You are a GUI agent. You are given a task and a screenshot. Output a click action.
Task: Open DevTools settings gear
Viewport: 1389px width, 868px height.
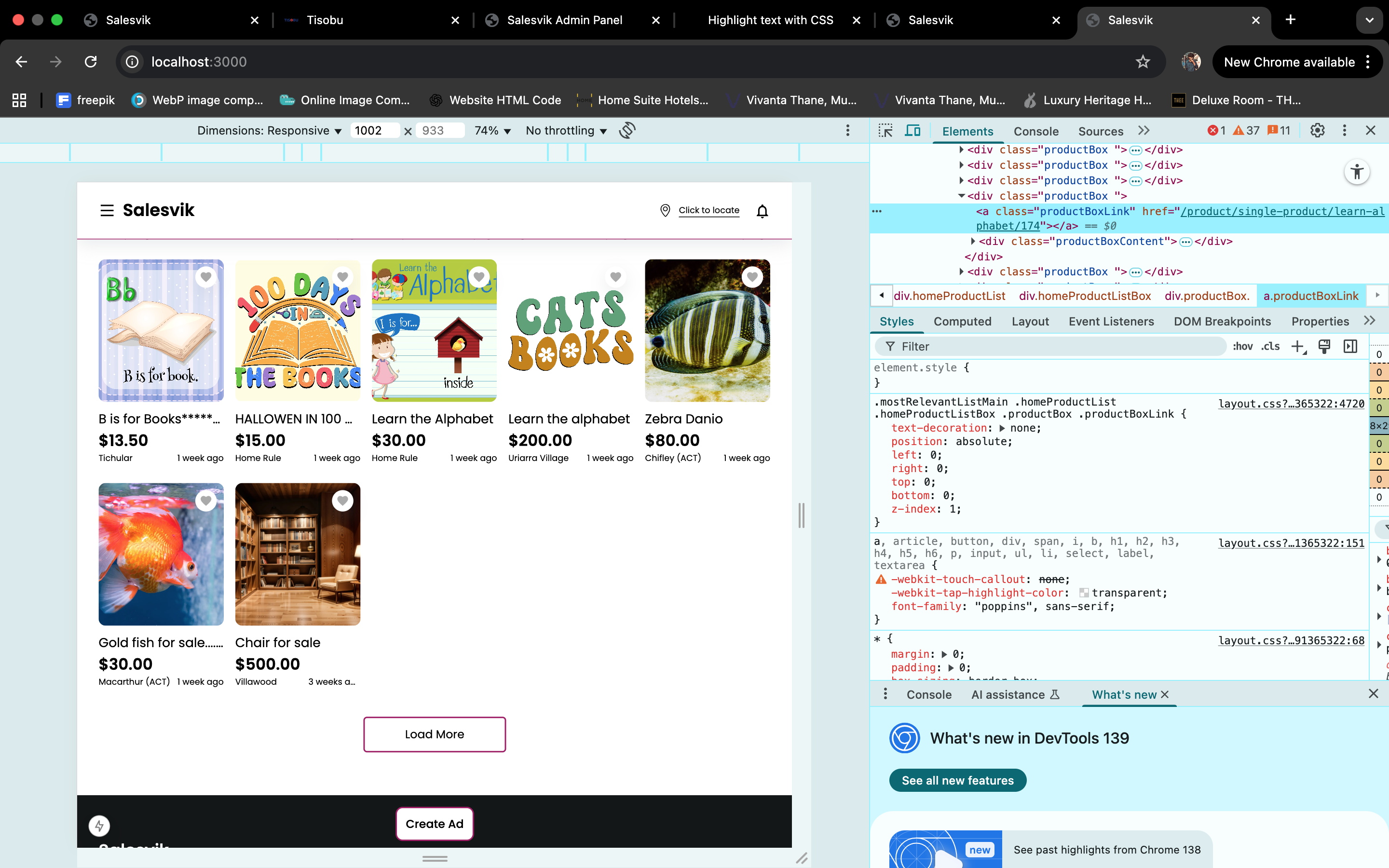pyautogui.click(x=1317, y=131)
